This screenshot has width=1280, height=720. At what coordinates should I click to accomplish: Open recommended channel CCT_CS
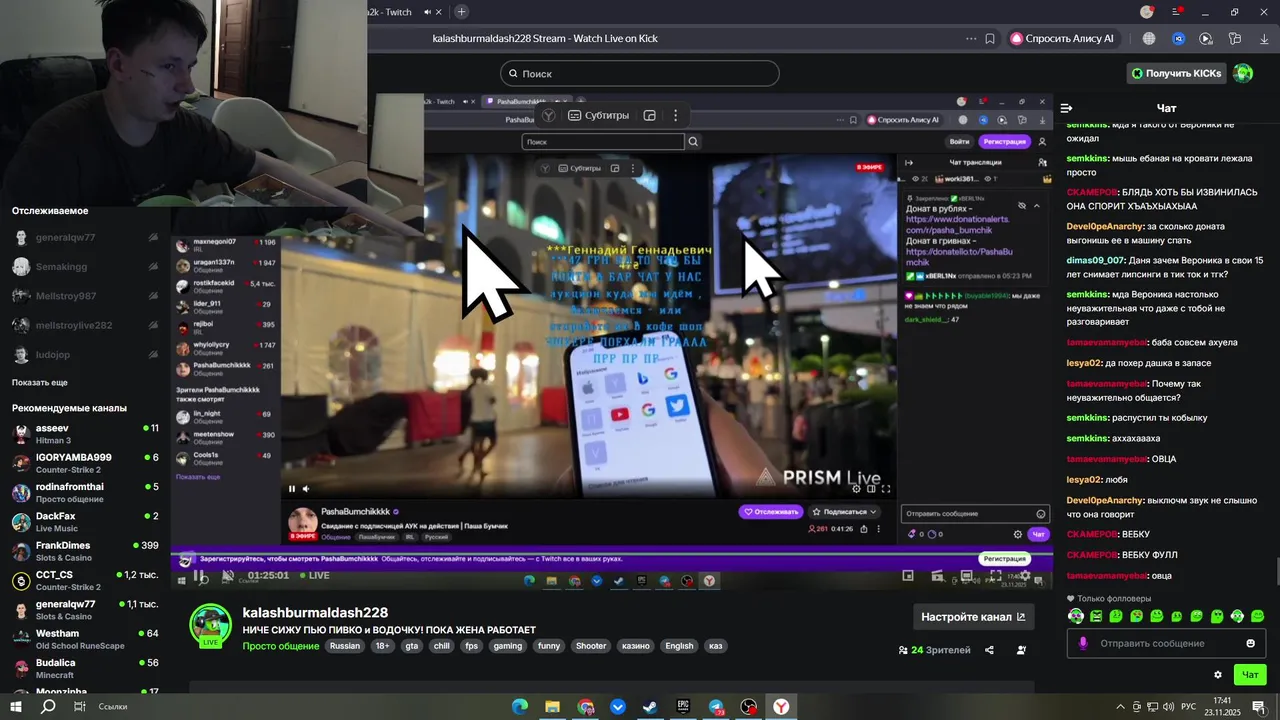pos(85,580)
